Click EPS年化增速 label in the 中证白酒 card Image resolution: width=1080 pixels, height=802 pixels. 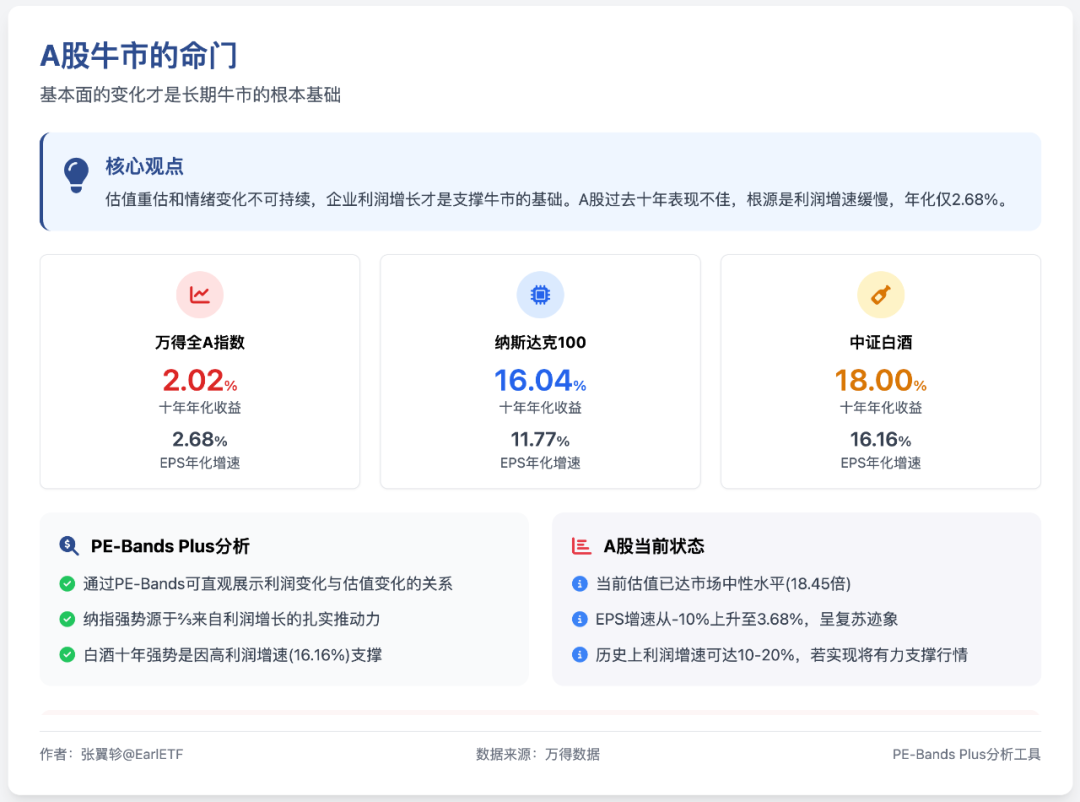(880, 463)
